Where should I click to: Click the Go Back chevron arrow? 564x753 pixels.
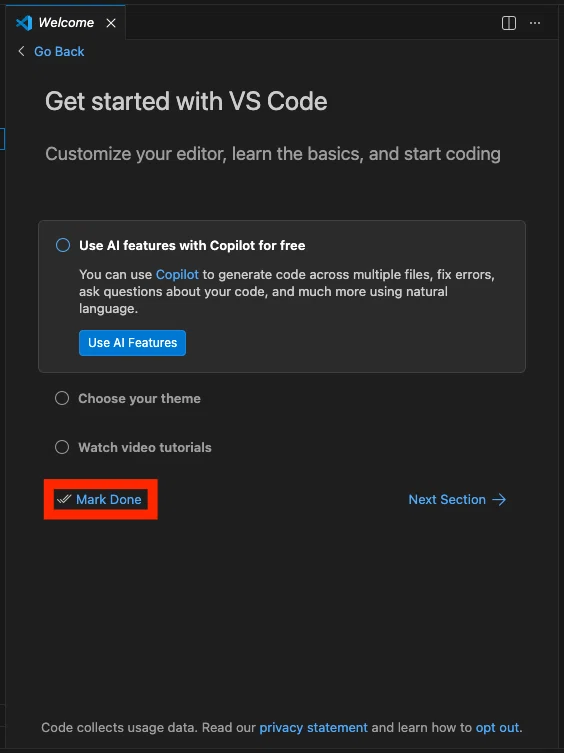[21, 51]
